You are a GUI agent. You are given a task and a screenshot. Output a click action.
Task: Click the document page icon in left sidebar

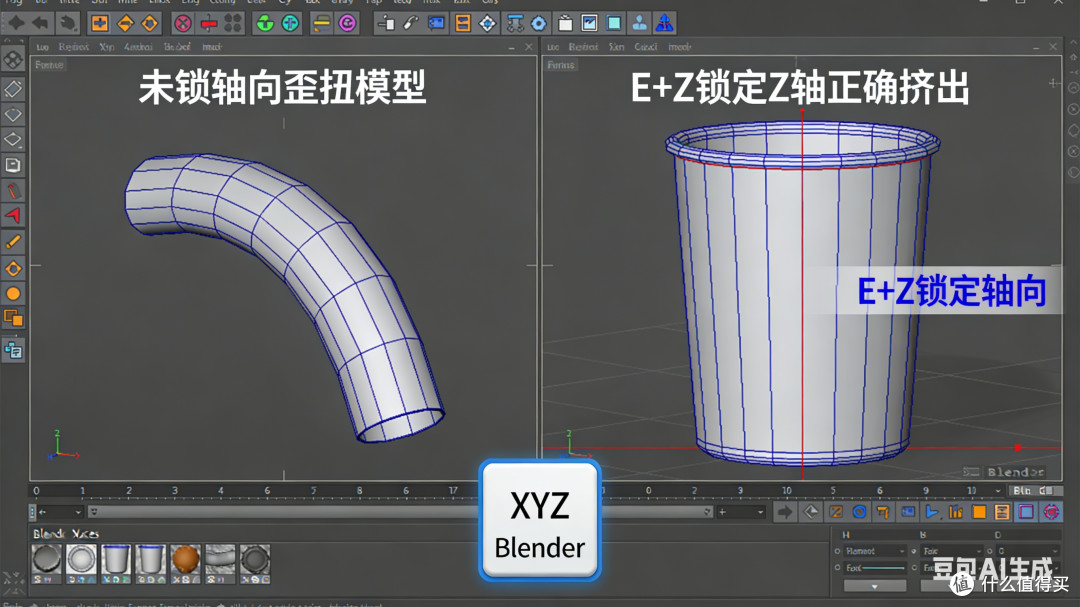click(x=13, y=165)
